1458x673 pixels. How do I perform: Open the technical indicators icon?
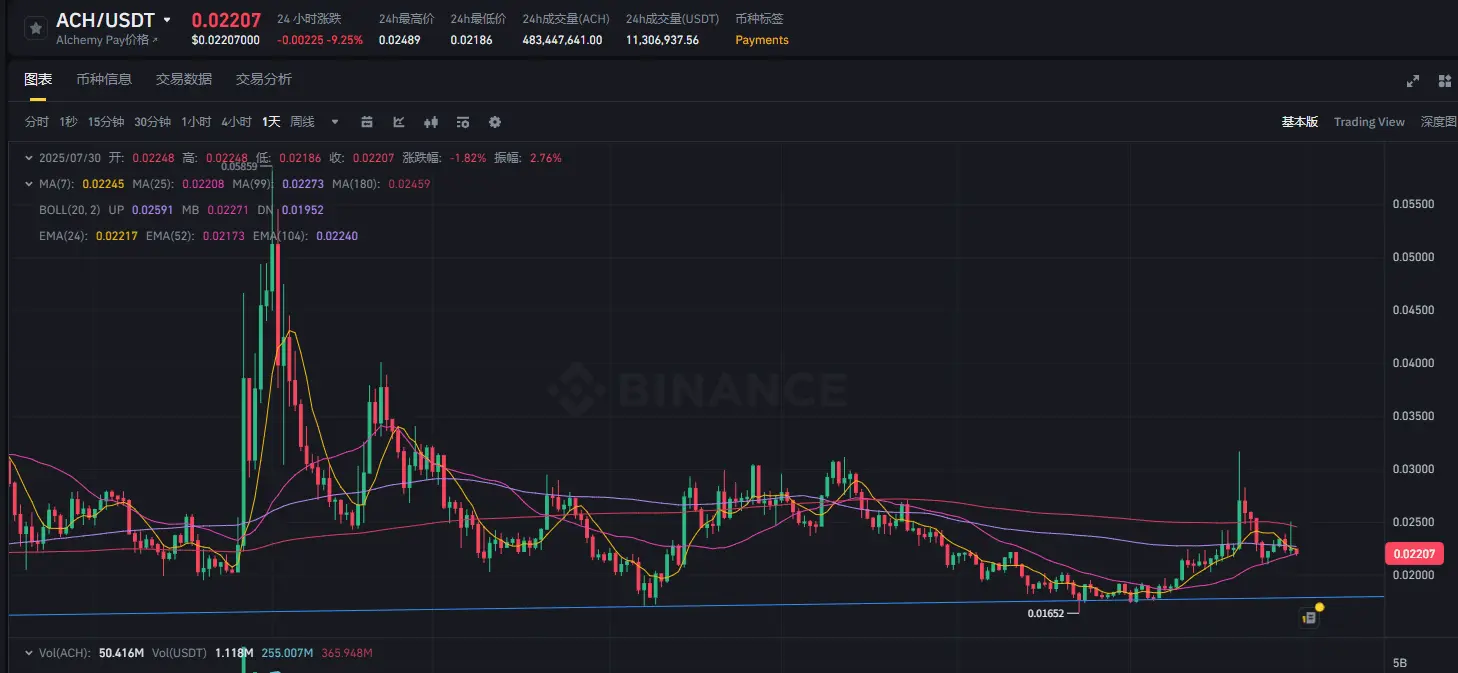[x=399, y=122]
